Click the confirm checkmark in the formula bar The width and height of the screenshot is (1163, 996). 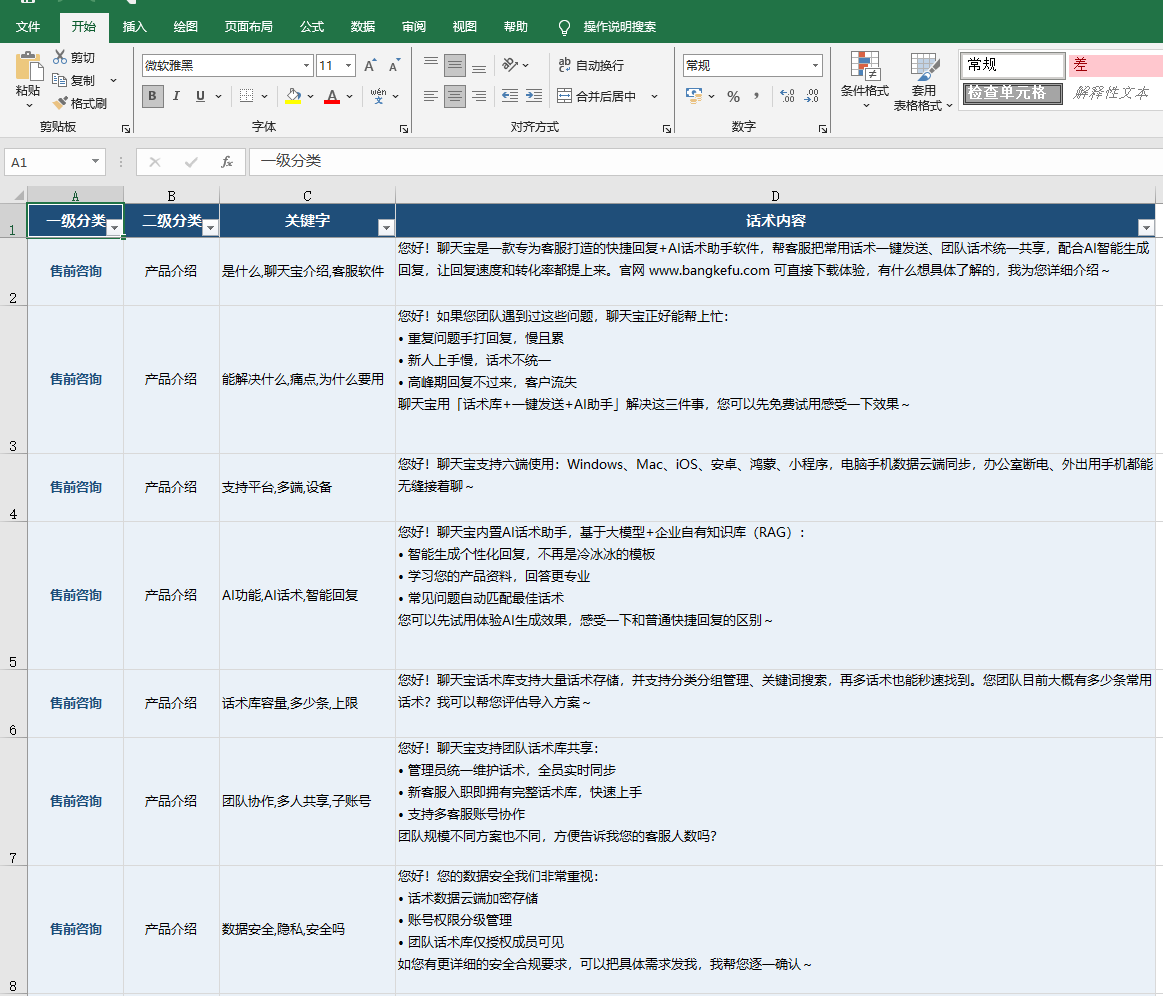tap(191, 162)
